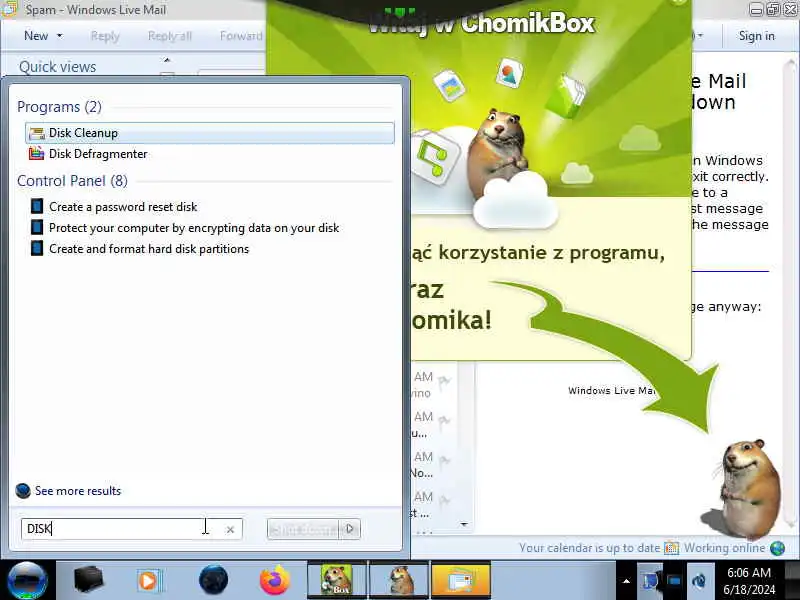Click See more results in Start menu
This screenshot has width=800, height=600.
[x=68, y=491]
